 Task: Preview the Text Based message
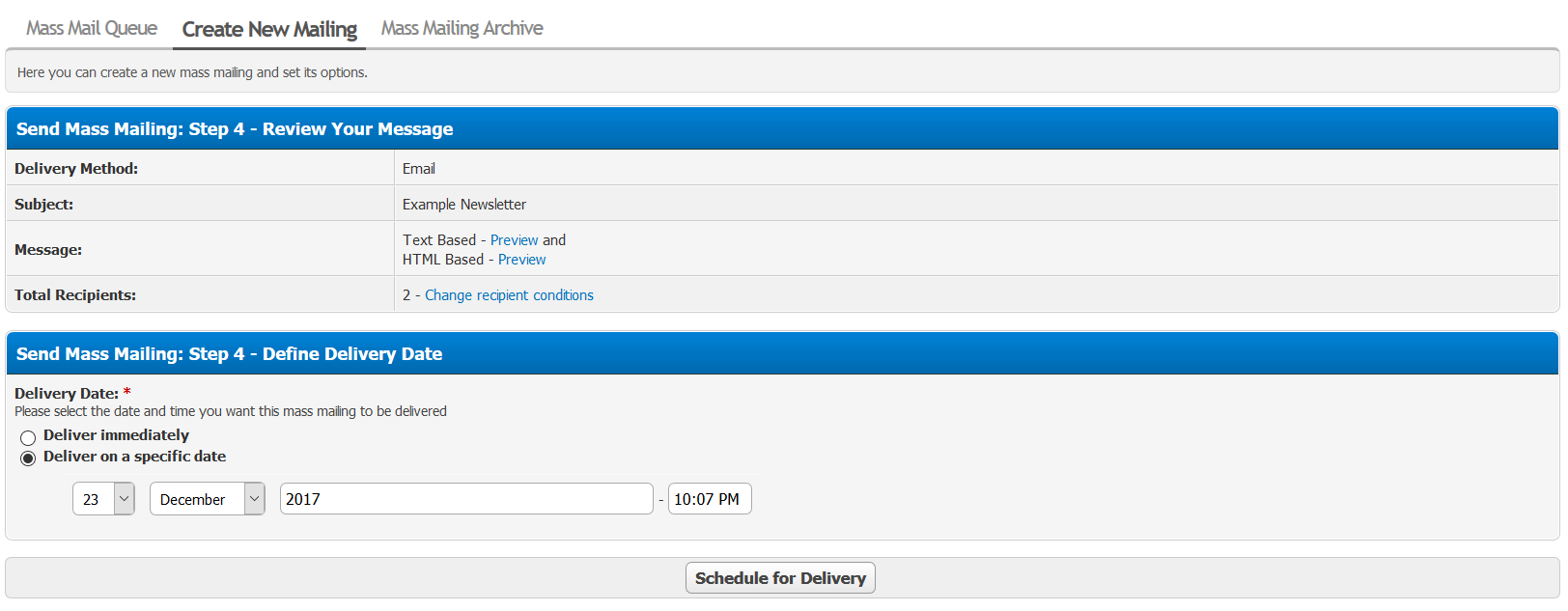click(x=514, y=240)
